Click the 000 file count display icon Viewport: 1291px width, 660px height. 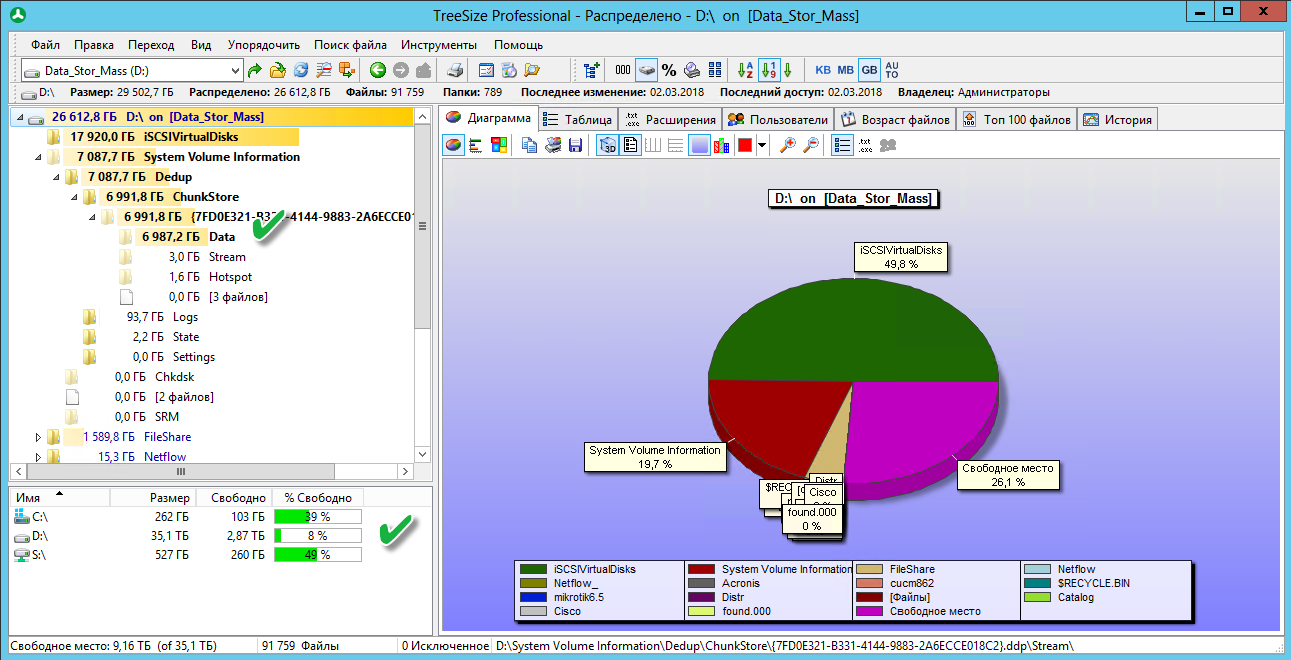(x=623, y=70)
